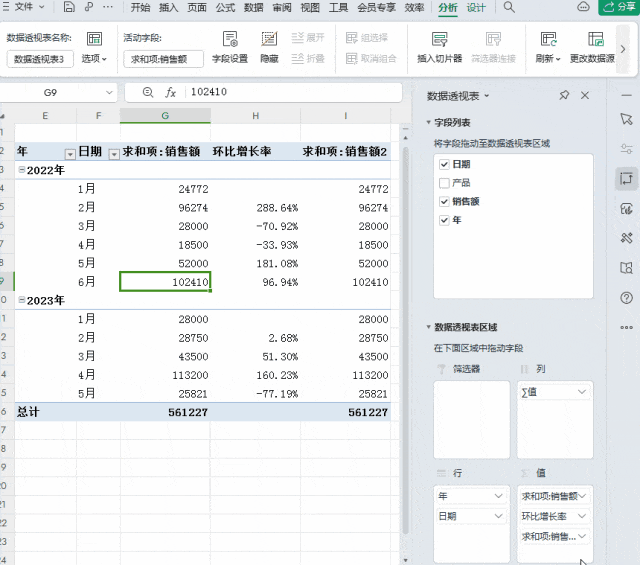Viewport: 640px width, 565px height.
Task: Click 更改数据源 change data source
Action: 592,48
